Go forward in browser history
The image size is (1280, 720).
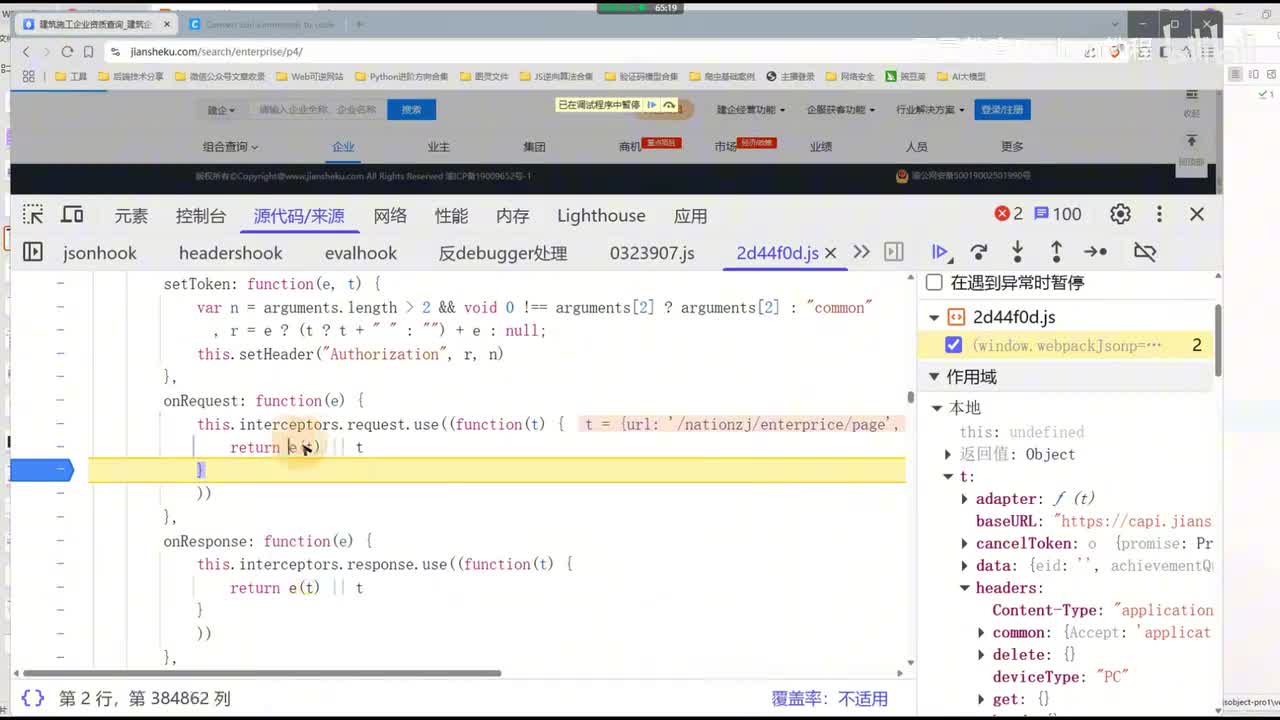[x=46, y=51]
